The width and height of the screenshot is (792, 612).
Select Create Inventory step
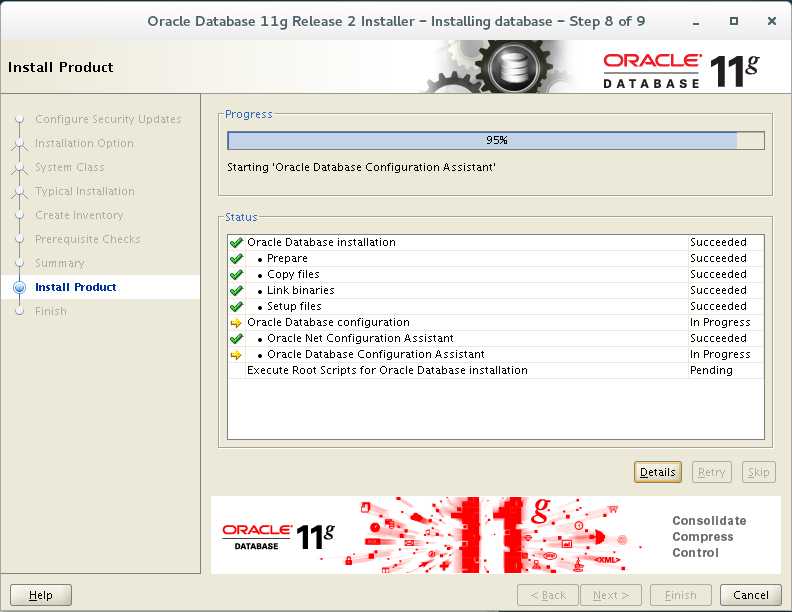(x=79, y=215)
